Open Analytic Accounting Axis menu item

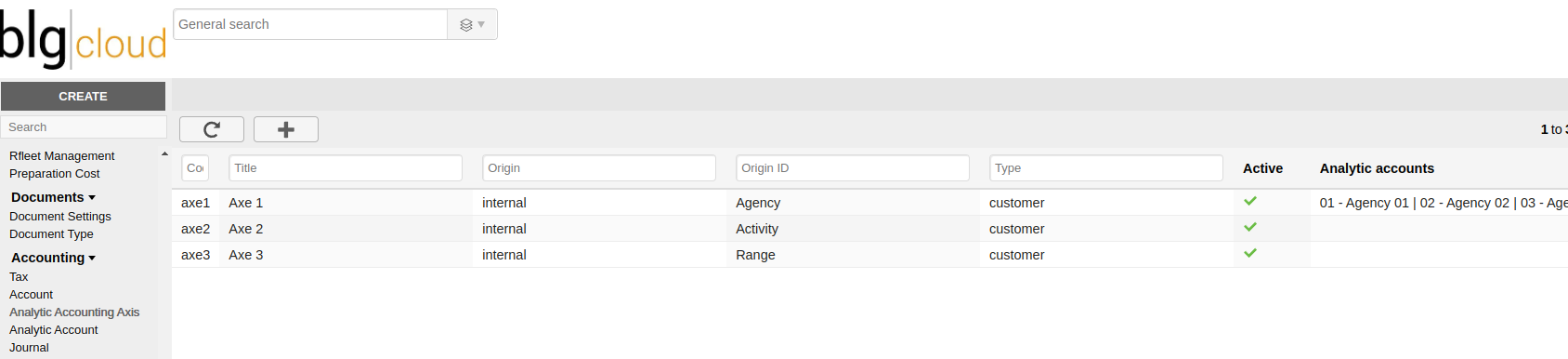click(74, 312)
